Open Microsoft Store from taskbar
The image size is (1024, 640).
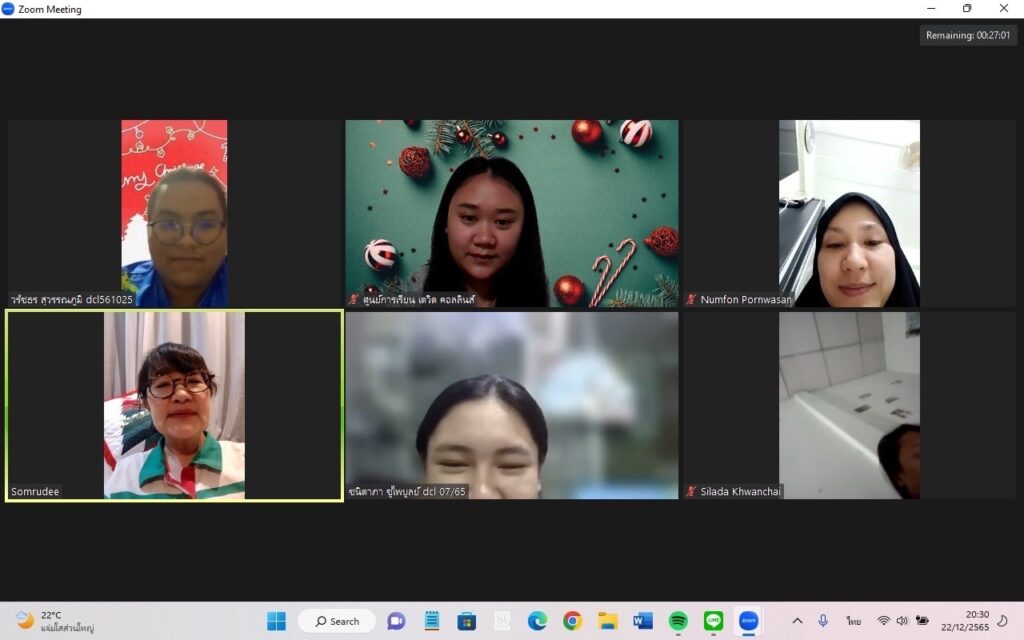(466, 621)
